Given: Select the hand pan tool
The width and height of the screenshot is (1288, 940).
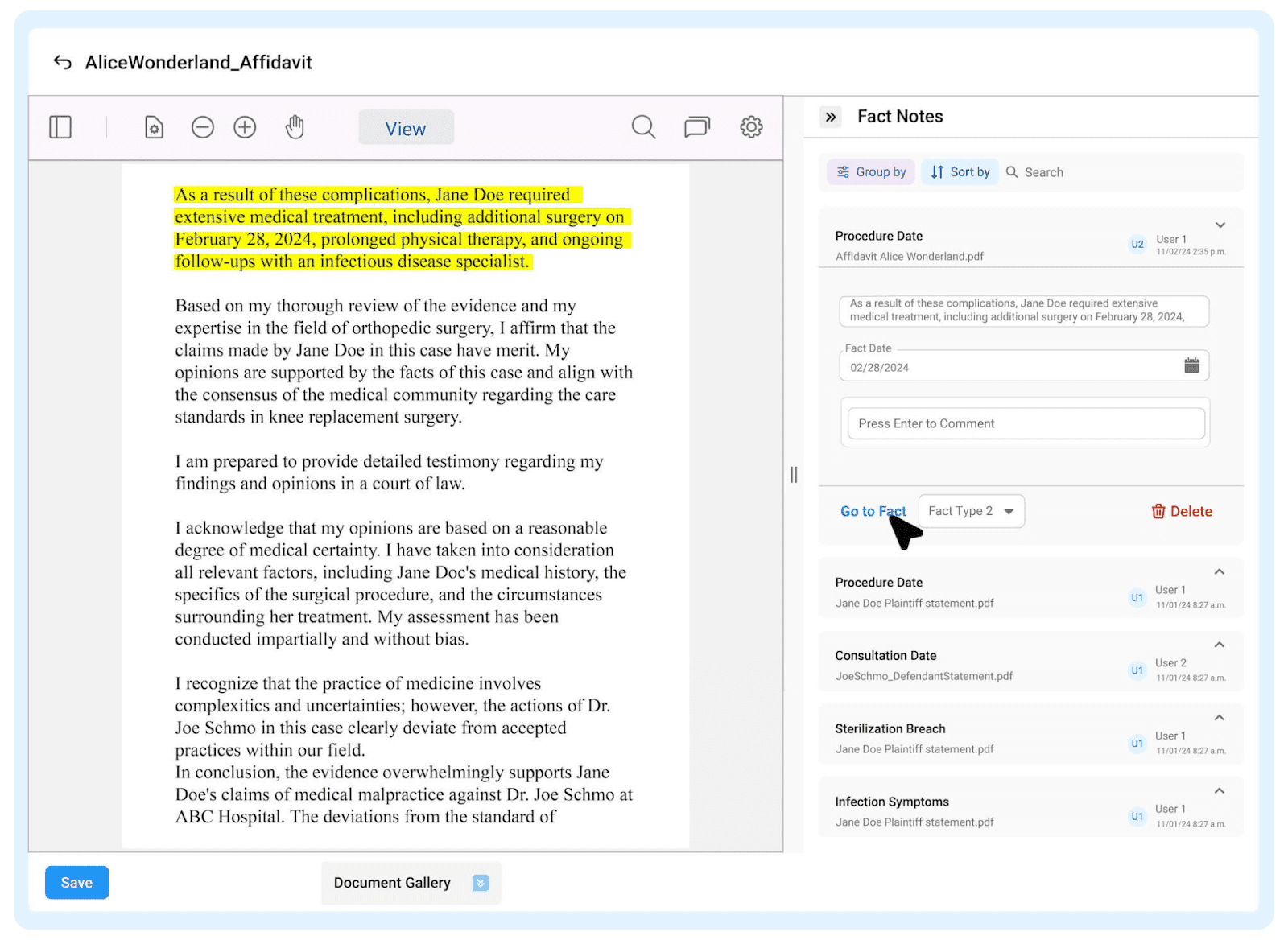Looking at the screenshot, I should point(295,127).
